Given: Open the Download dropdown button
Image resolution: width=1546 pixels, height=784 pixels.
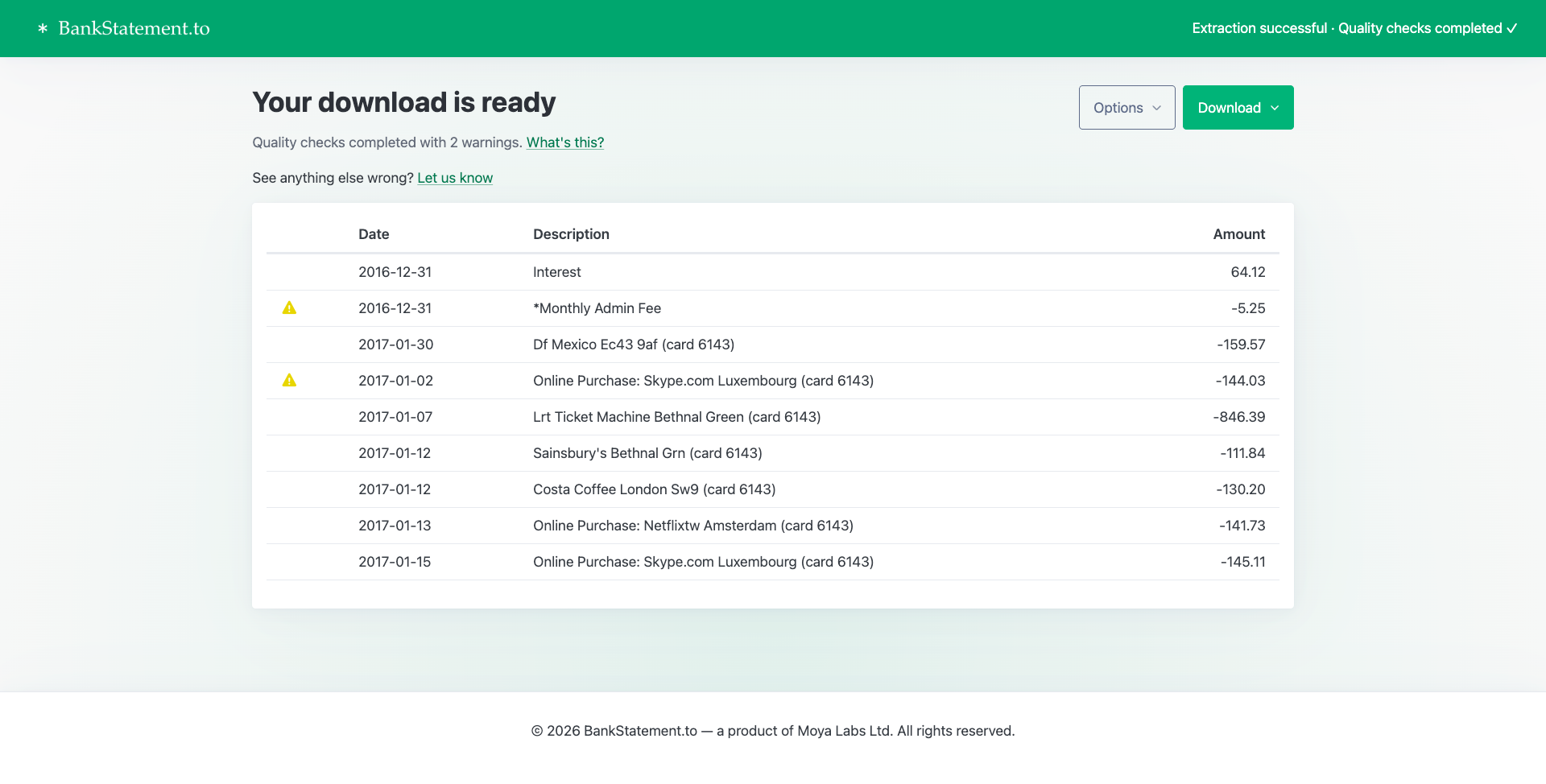Looking at the screenshot, I should [x=1238, y=107].
